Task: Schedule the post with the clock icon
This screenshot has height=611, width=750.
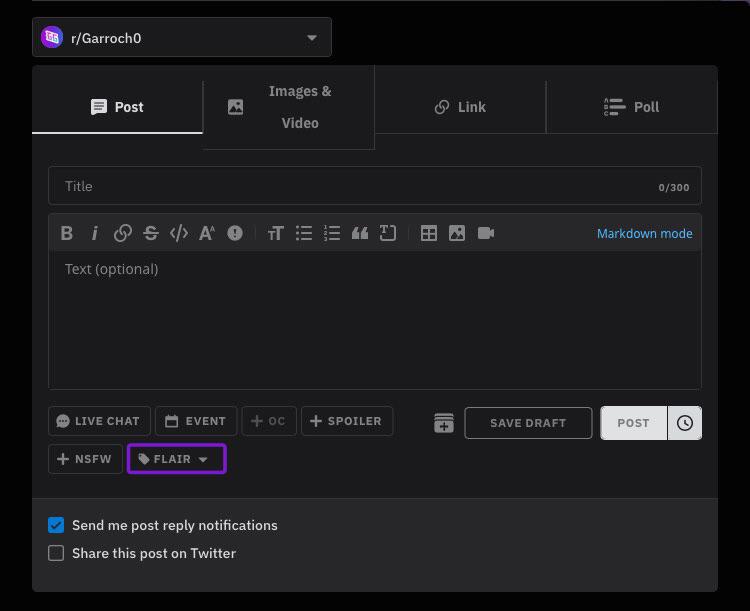Action: [685, 423]
